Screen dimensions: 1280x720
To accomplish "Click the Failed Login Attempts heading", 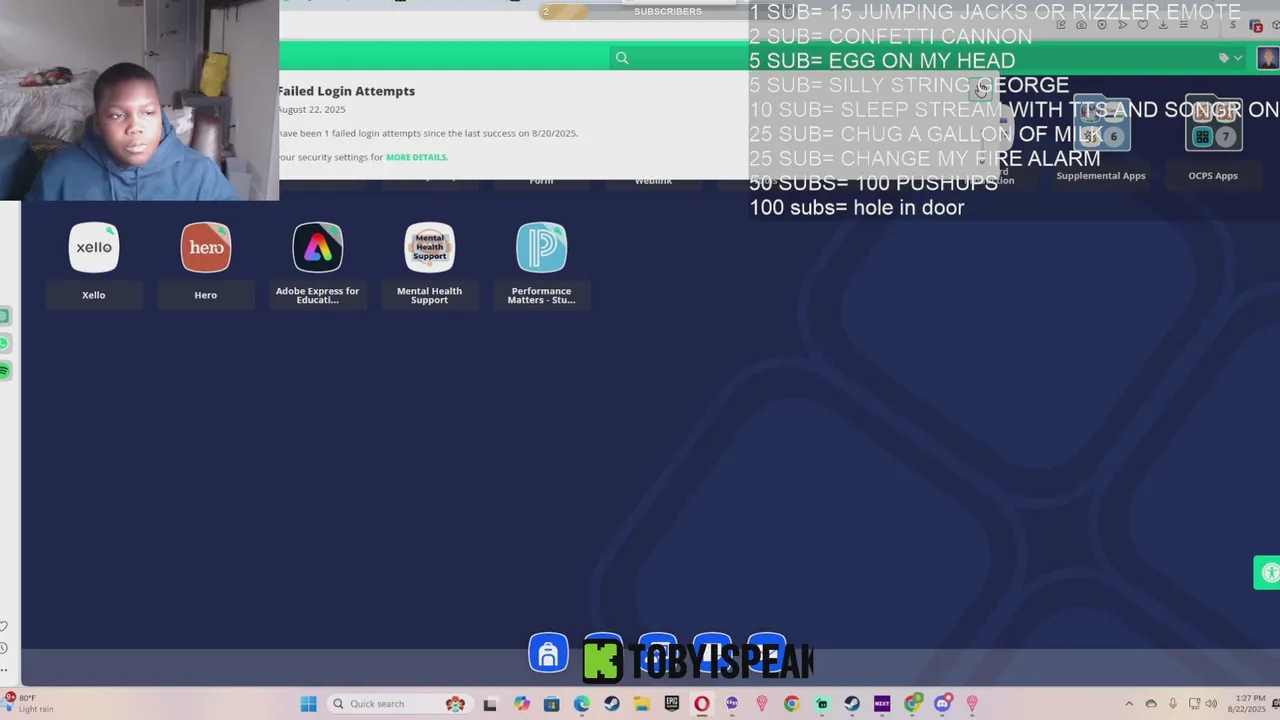I will coord(346,91).
